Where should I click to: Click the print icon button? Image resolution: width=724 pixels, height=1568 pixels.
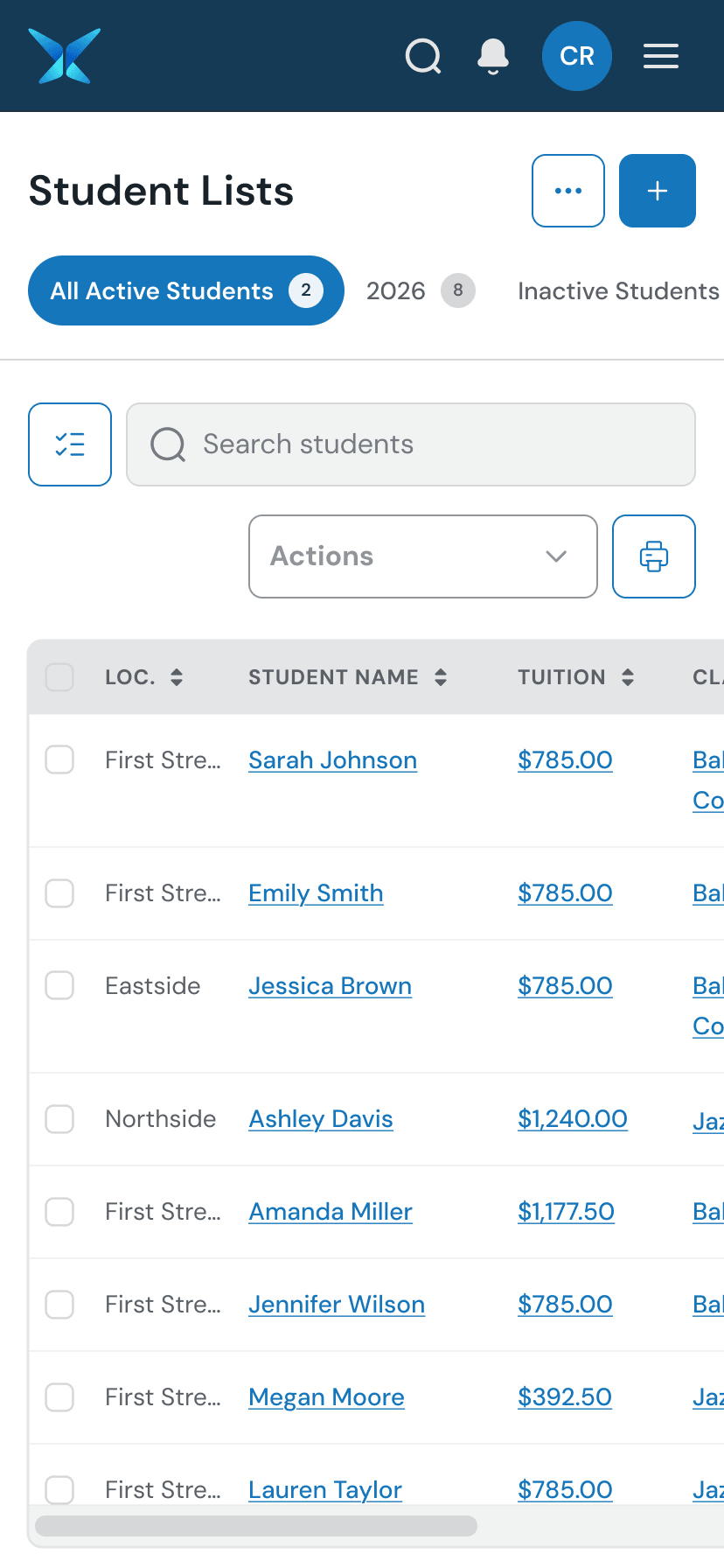coord(654,556)
